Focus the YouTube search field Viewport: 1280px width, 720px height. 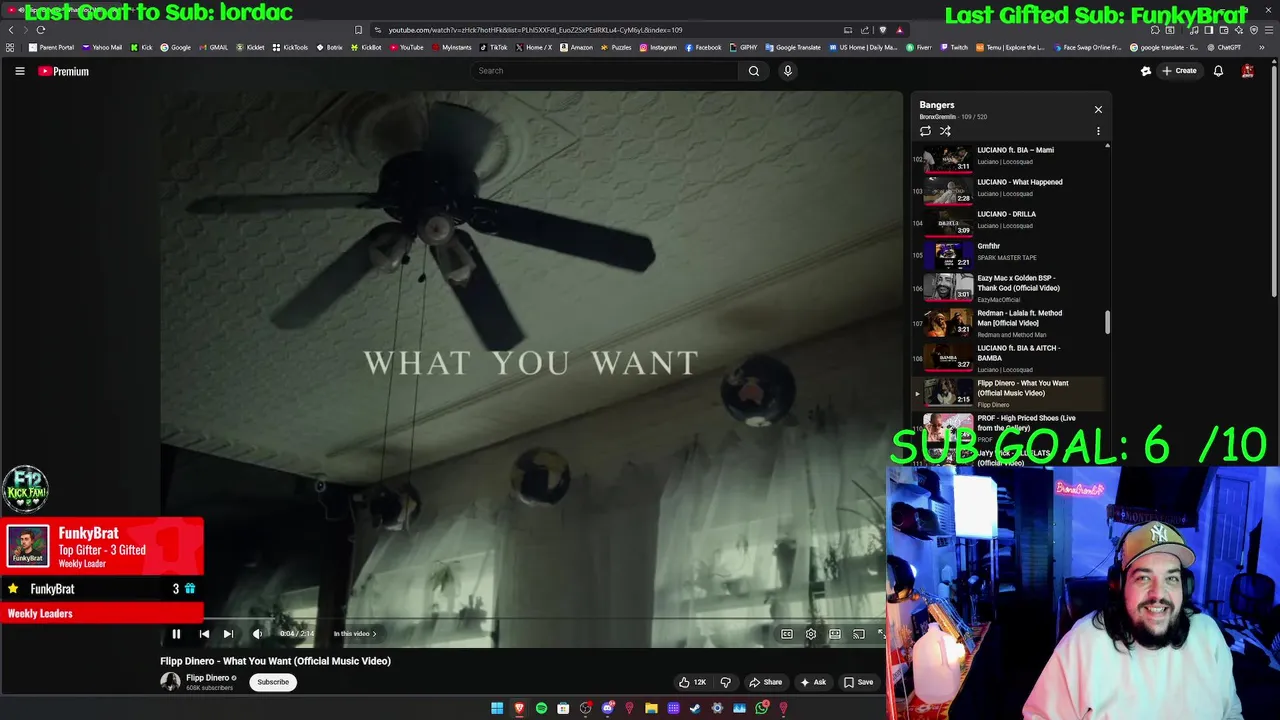605,71
